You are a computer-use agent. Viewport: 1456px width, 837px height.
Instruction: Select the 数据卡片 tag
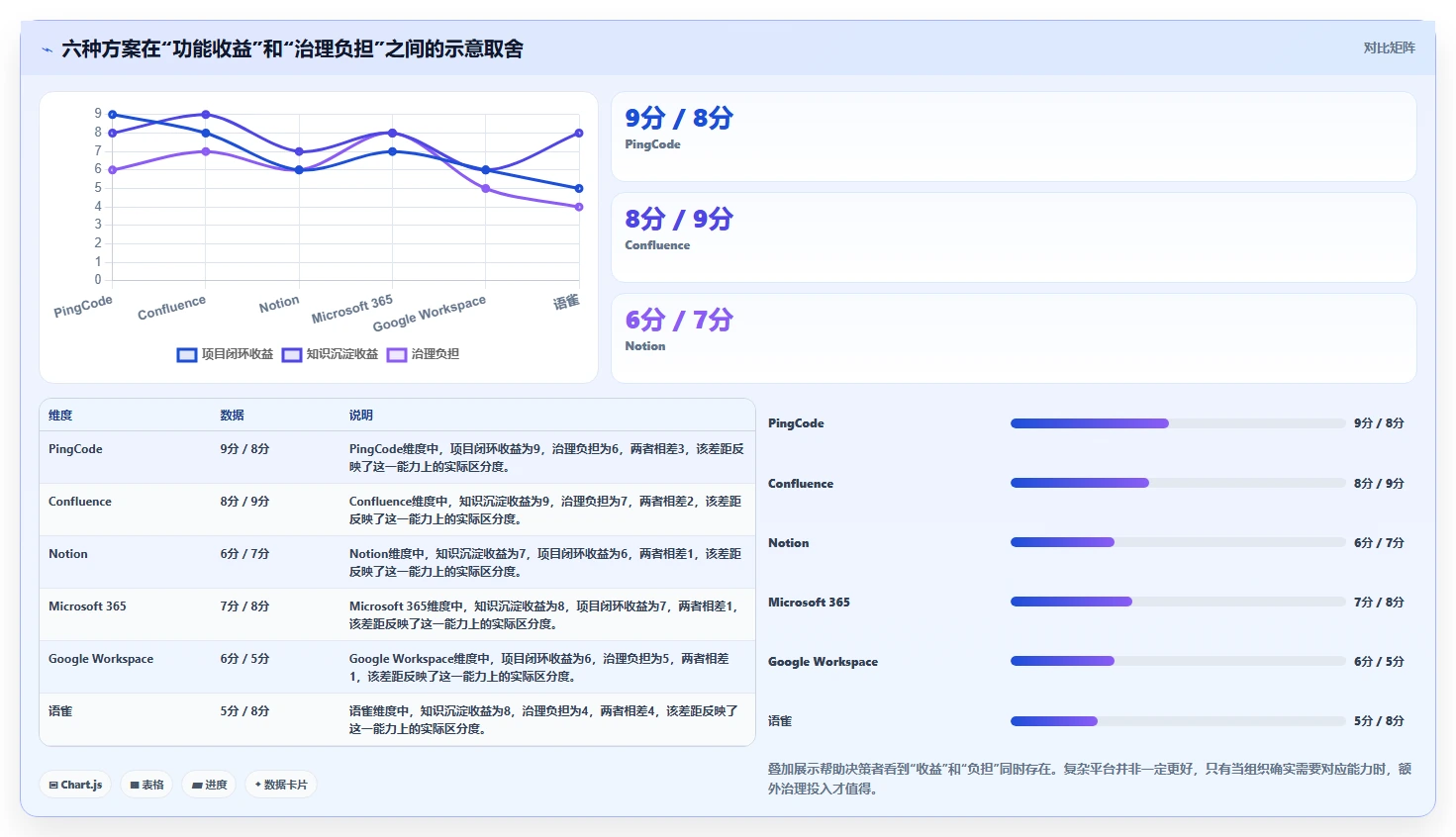(x=281, y=785)
